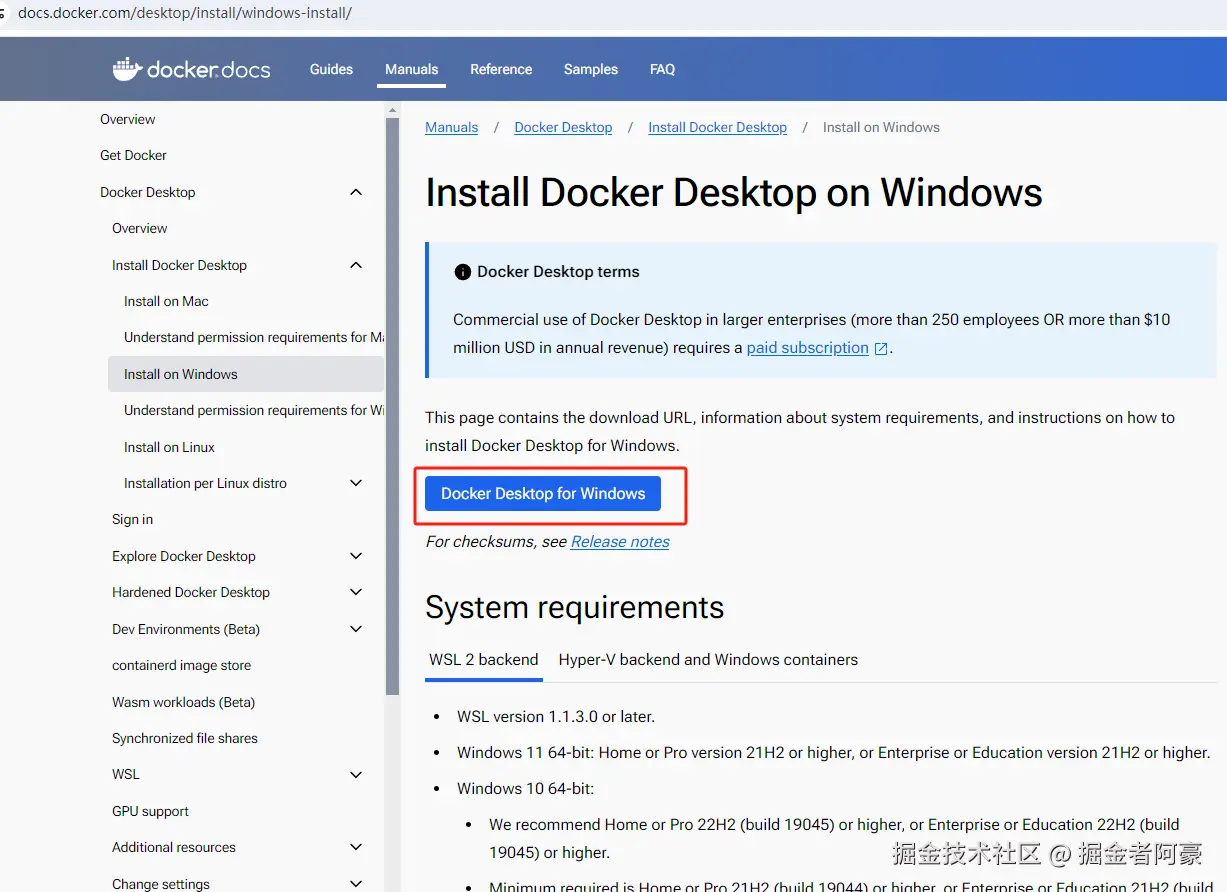Click external link icon after paid subscription
The image size is (1227, 892).
(881, 349)
